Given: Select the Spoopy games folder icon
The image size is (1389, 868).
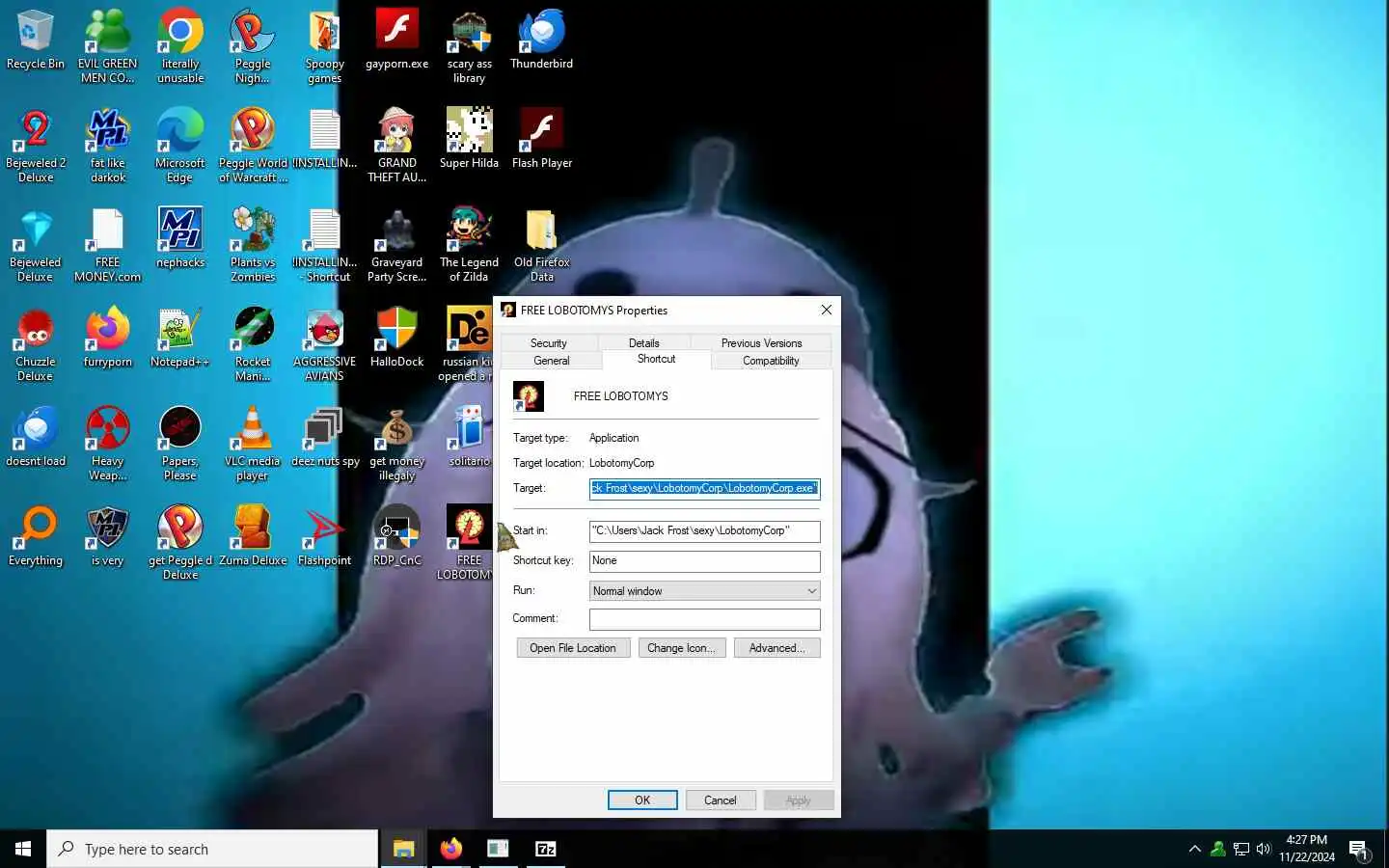Looking at the screenshot, I should [325, 46].
